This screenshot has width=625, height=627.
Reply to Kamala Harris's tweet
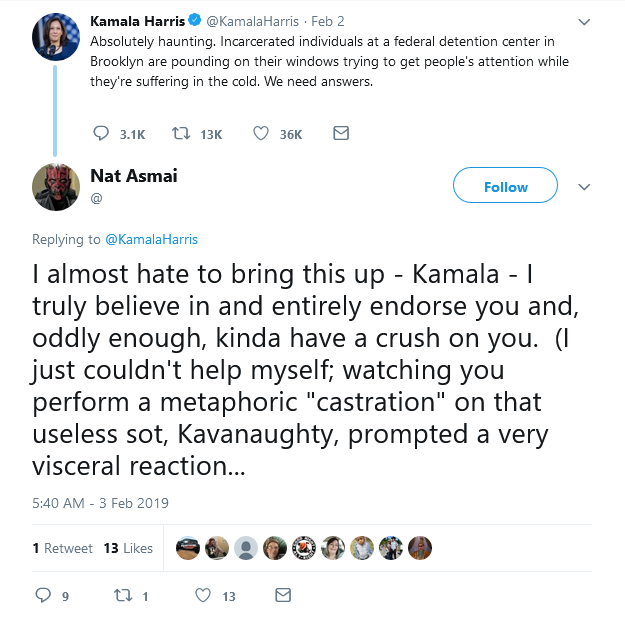click(x=100, y=134)
